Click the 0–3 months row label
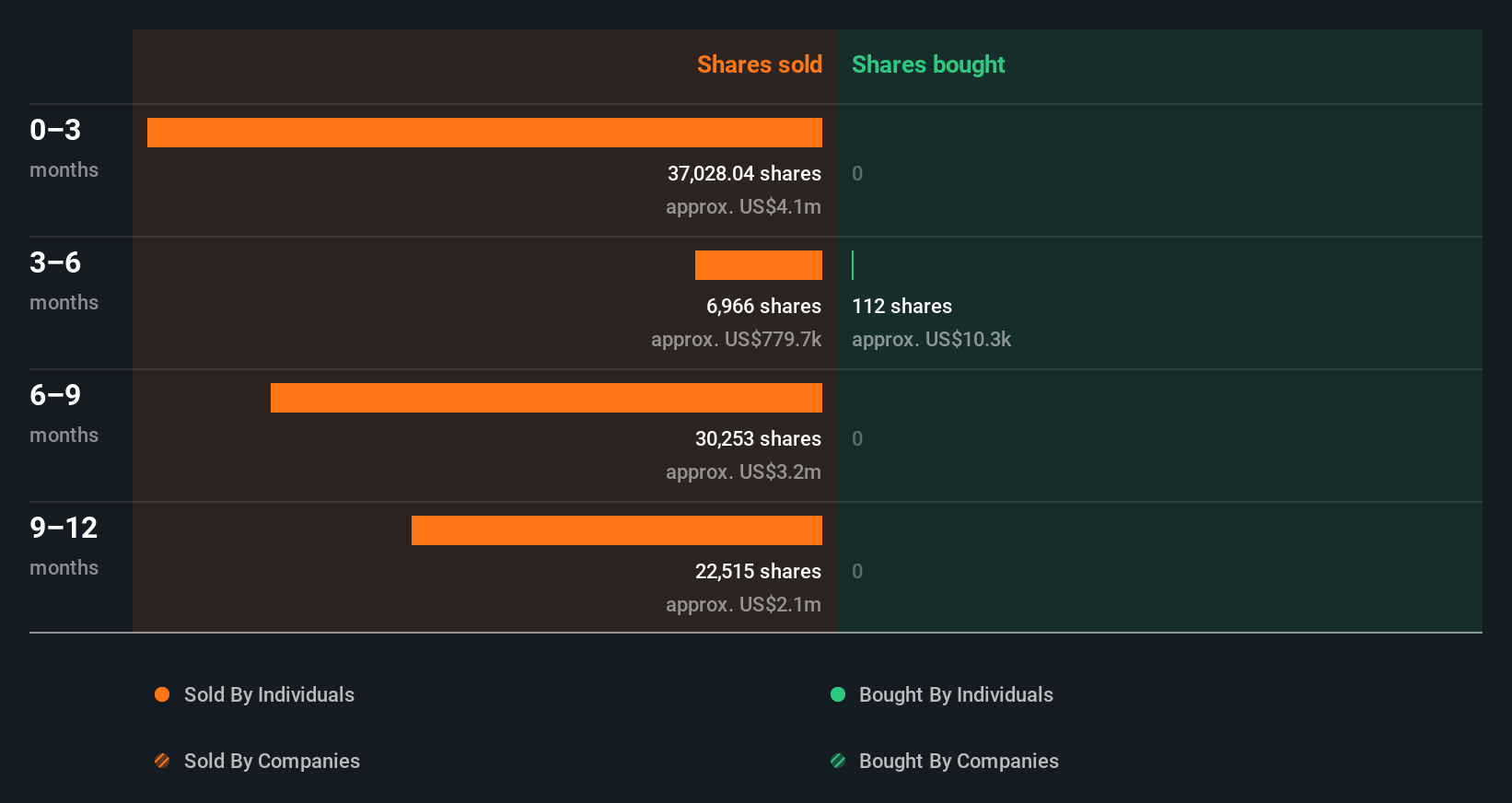Viewport: 1512px width, 803px height. (x=64, y=148)
